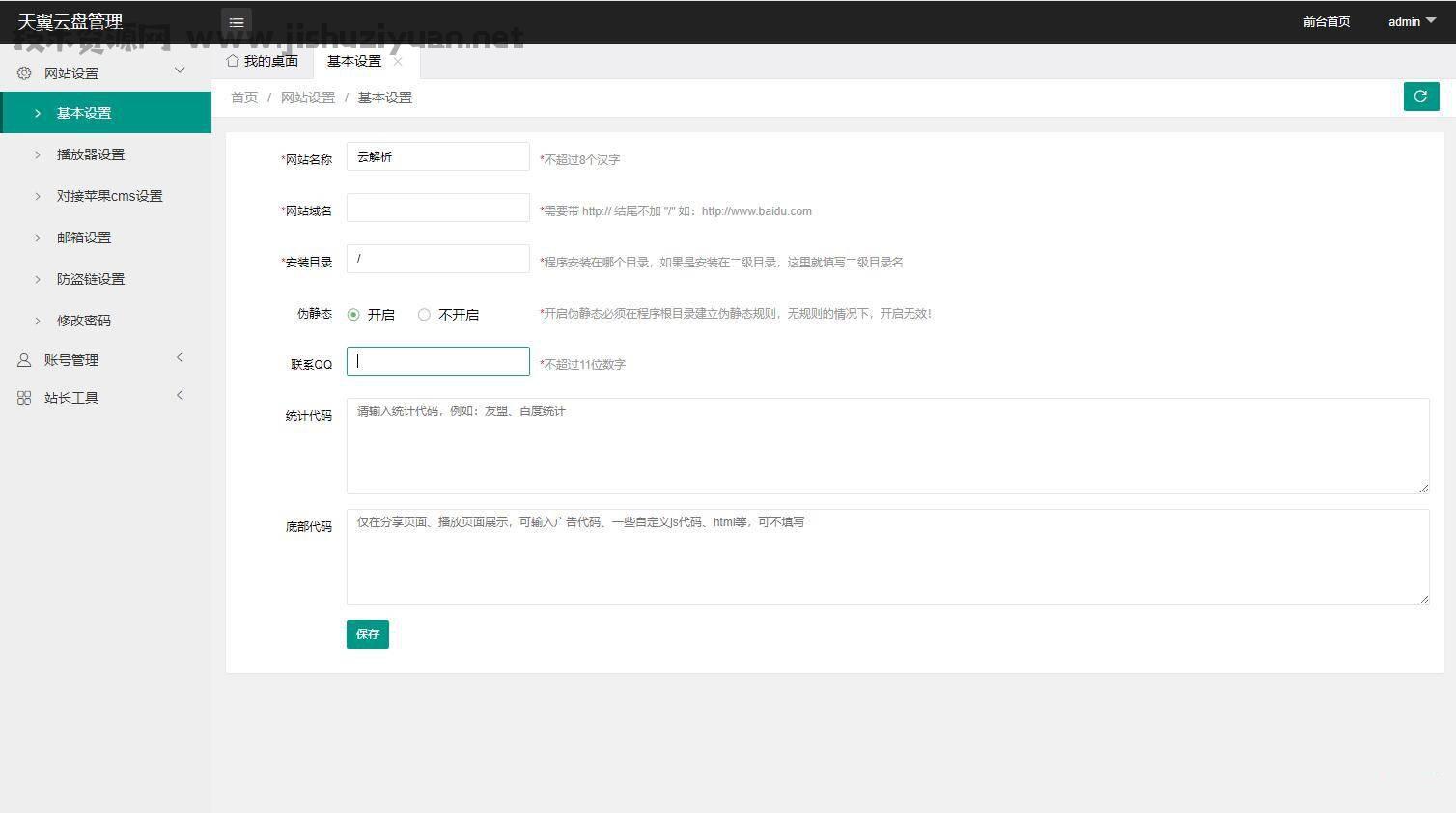Screen dimensions: 1456x813
Task: Open the 前台首页 link
Action: pos(1327,22)
